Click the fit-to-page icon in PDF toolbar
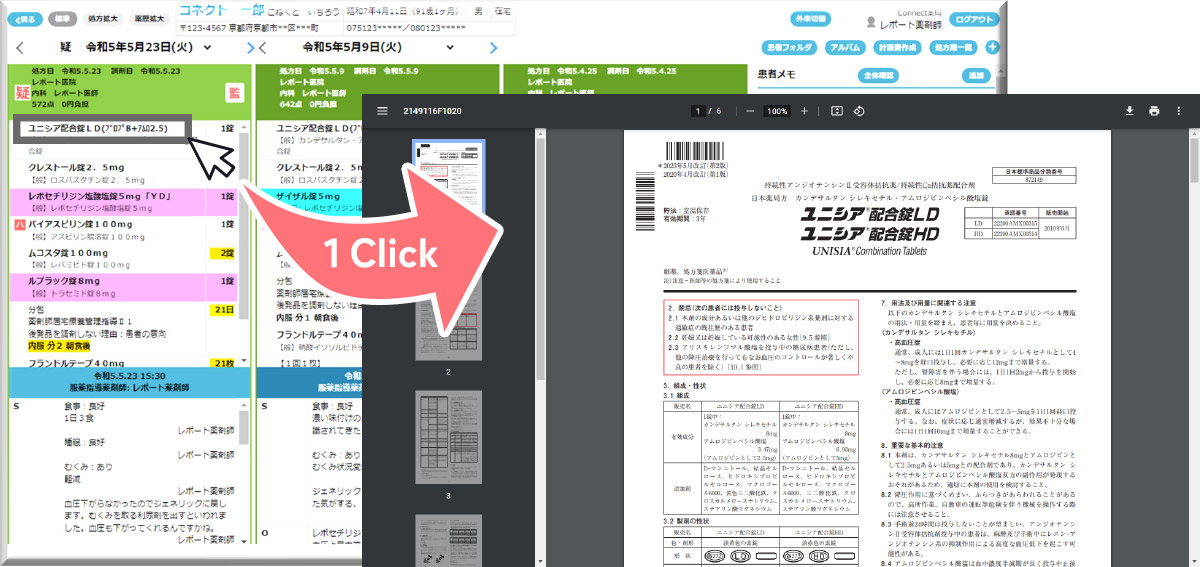 [x=837, y=111]
